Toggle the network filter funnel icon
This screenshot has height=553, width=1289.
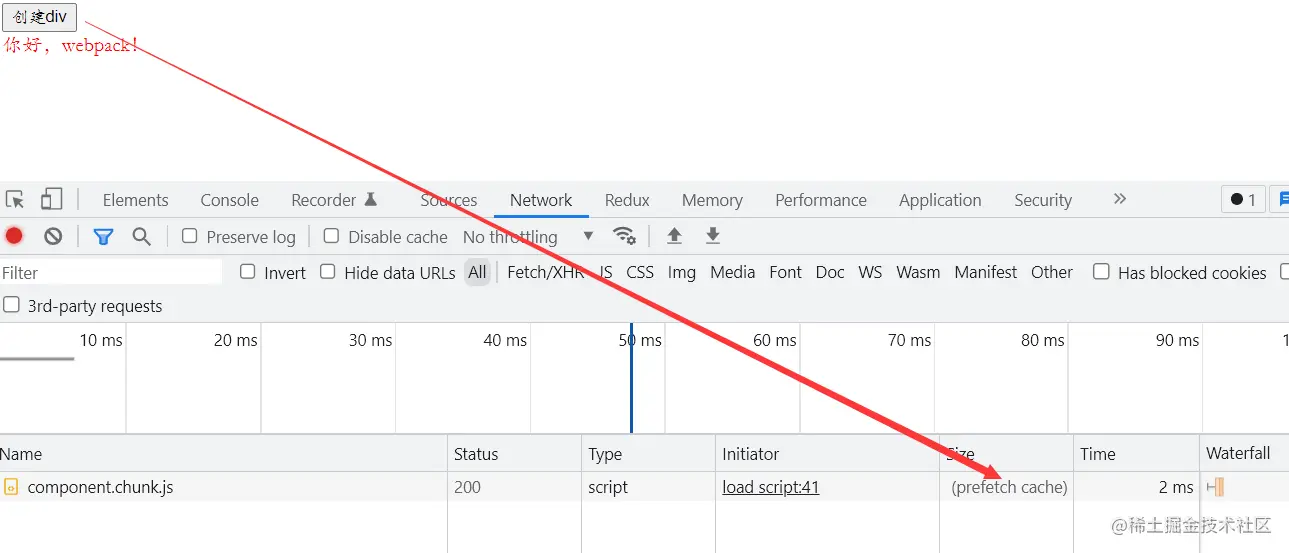click(x=103, y=236)
